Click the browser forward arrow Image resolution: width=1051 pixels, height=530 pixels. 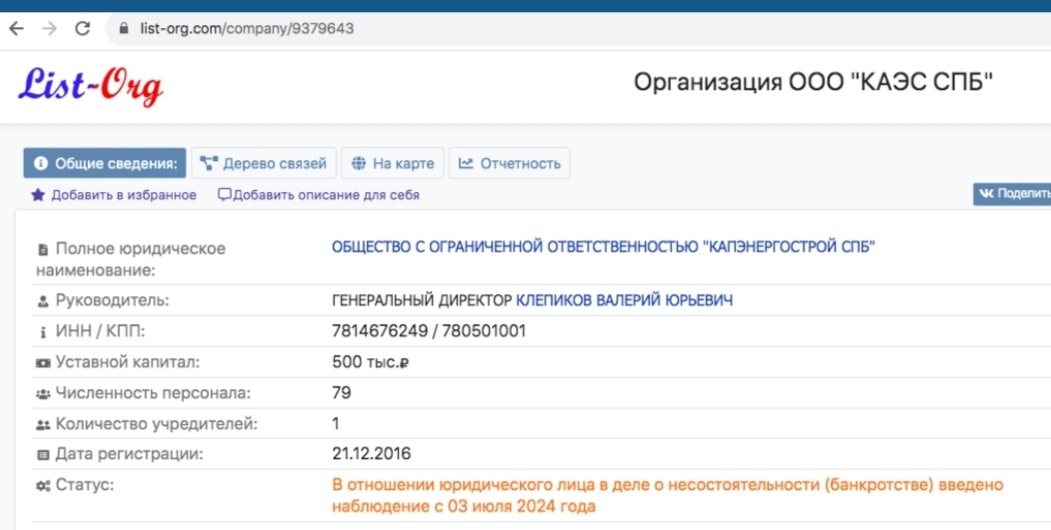point(49,28)
